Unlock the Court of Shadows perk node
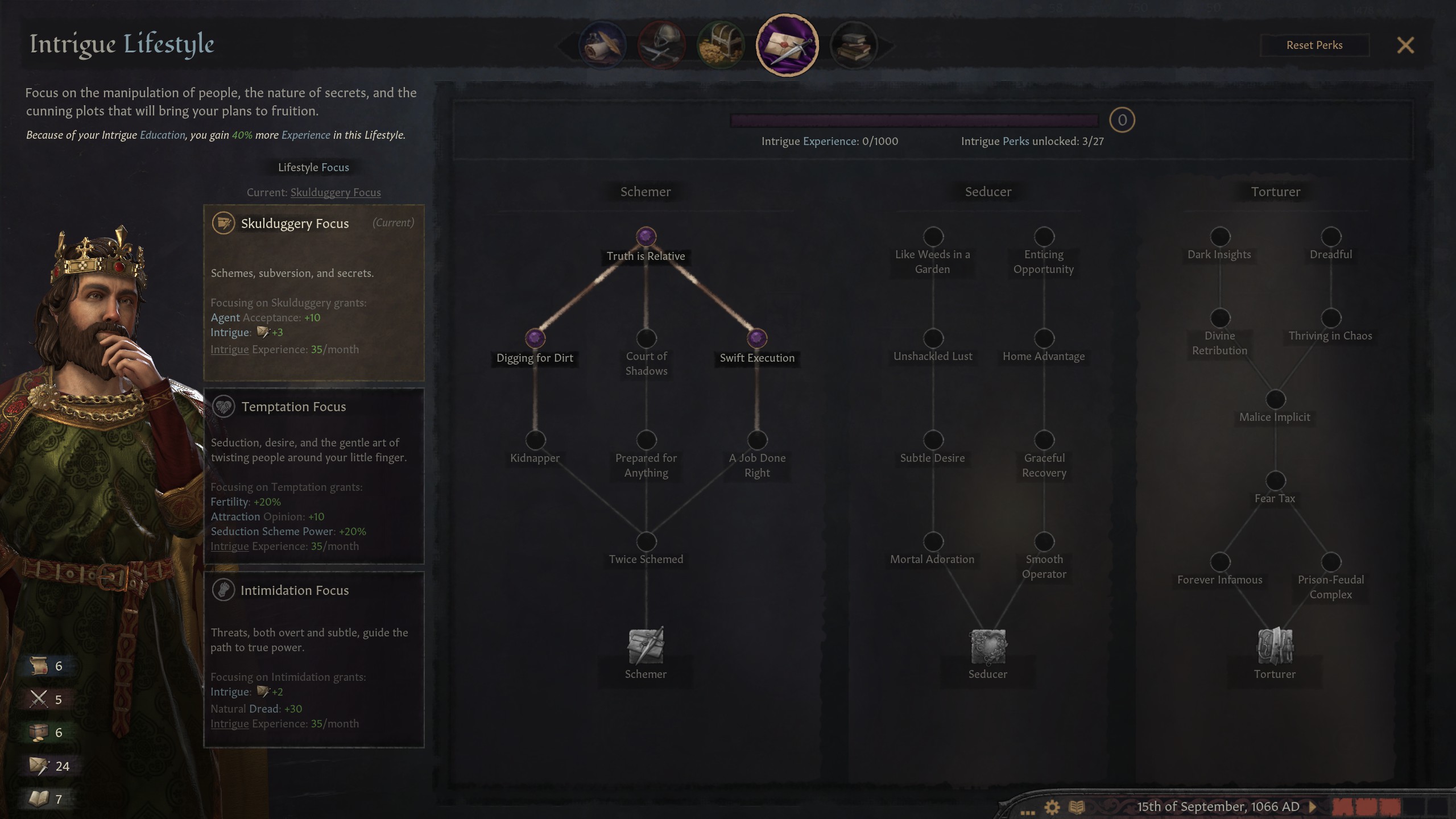Image resolution: width=1456 pixels, height=819 pixels. [x=646, y=338]
